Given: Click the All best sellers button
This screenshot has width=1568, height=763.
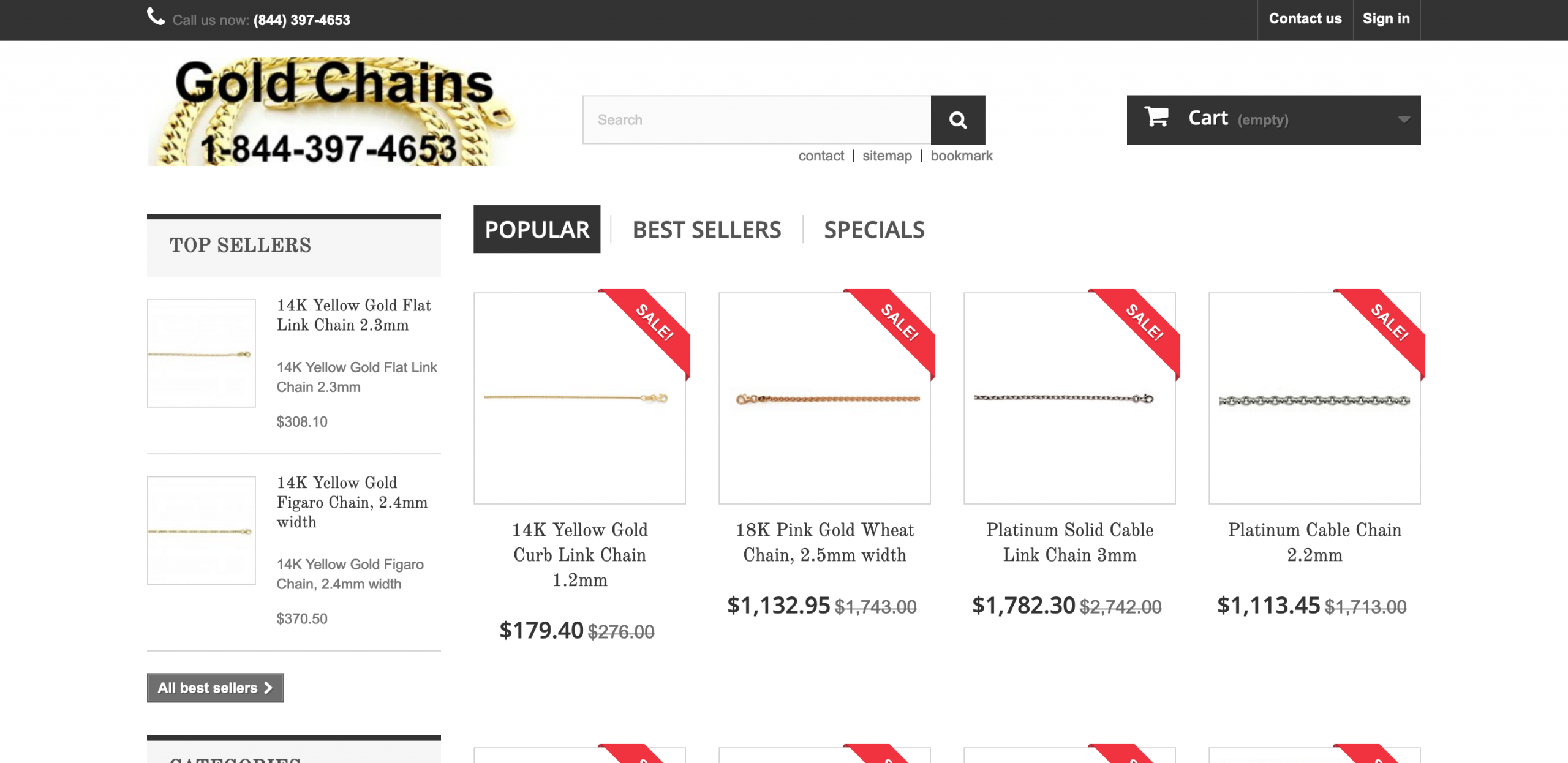Looking at the screenshot, I should click(x=215, y=688).
